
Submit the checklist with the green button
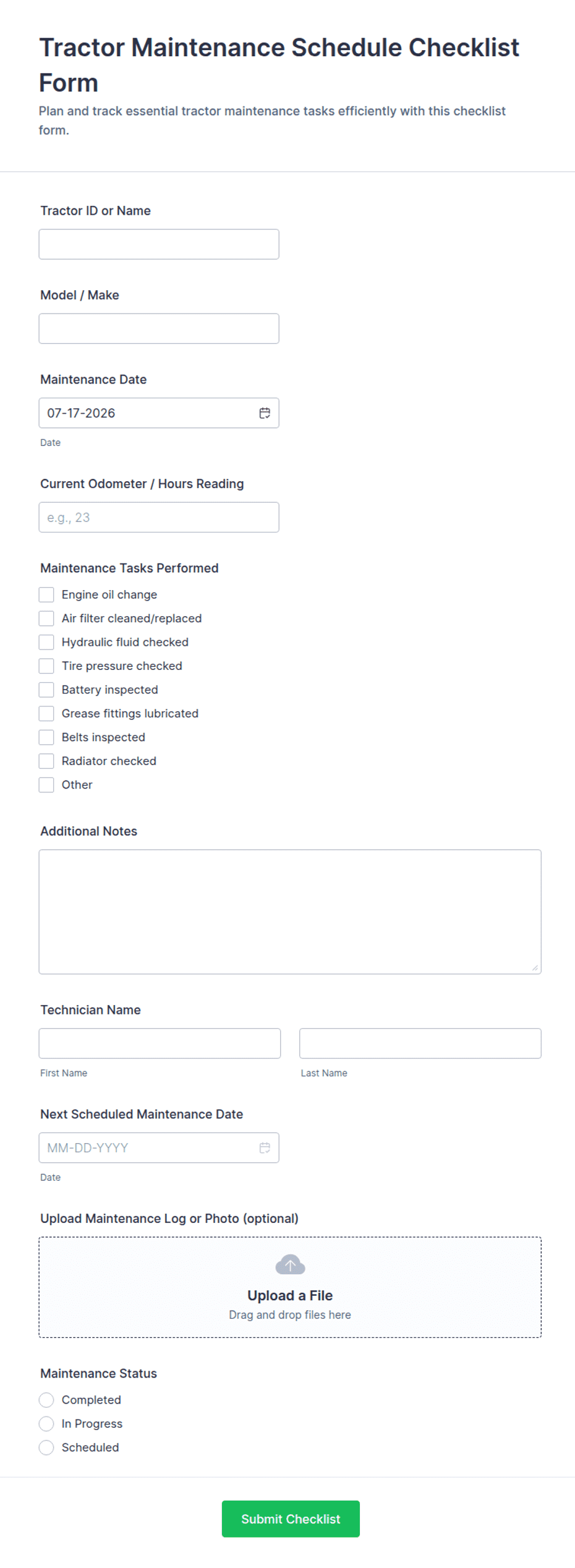pos(291,1519)
